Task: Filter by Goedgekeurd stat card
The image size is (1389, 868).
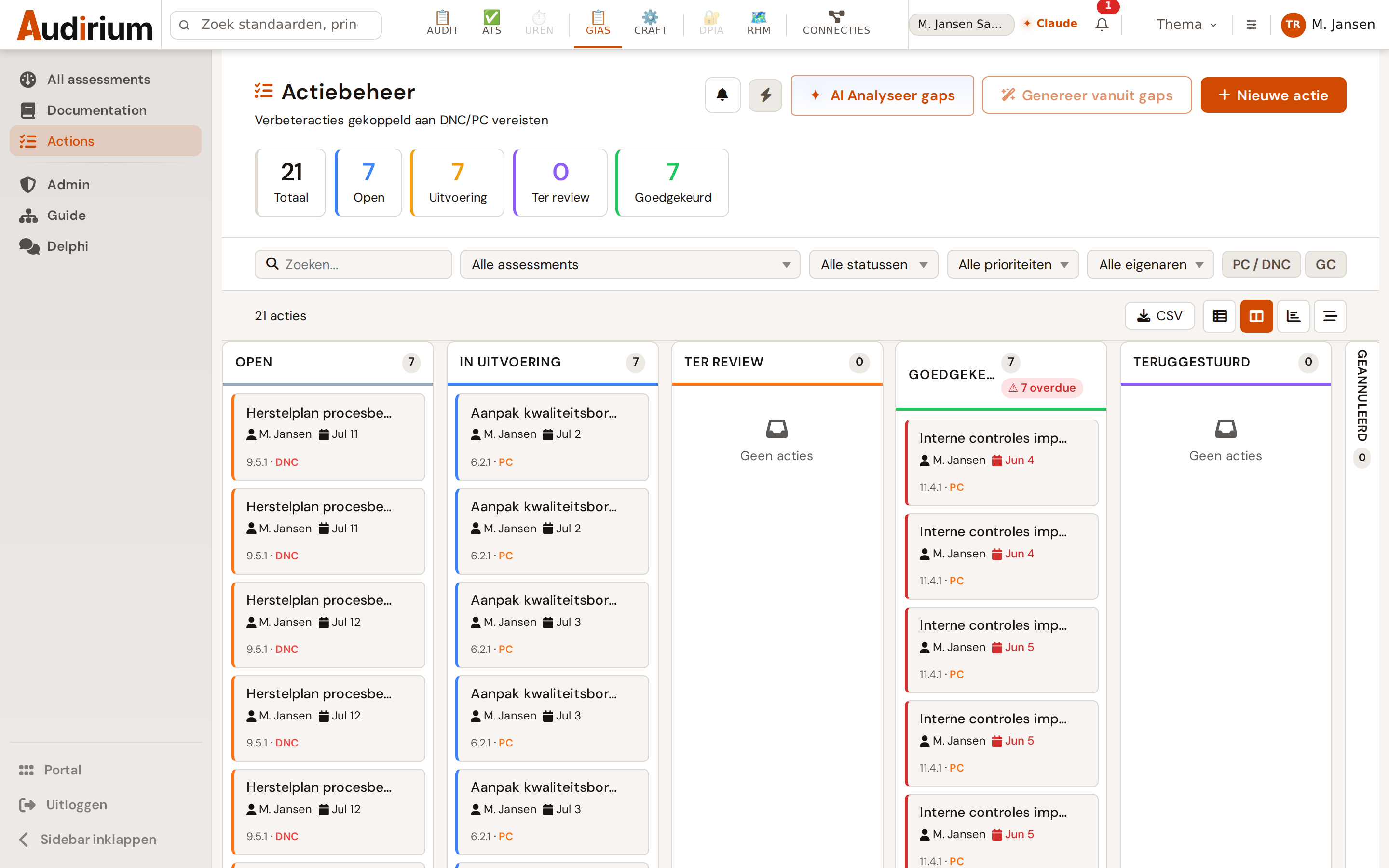Action: click(672, 183)
